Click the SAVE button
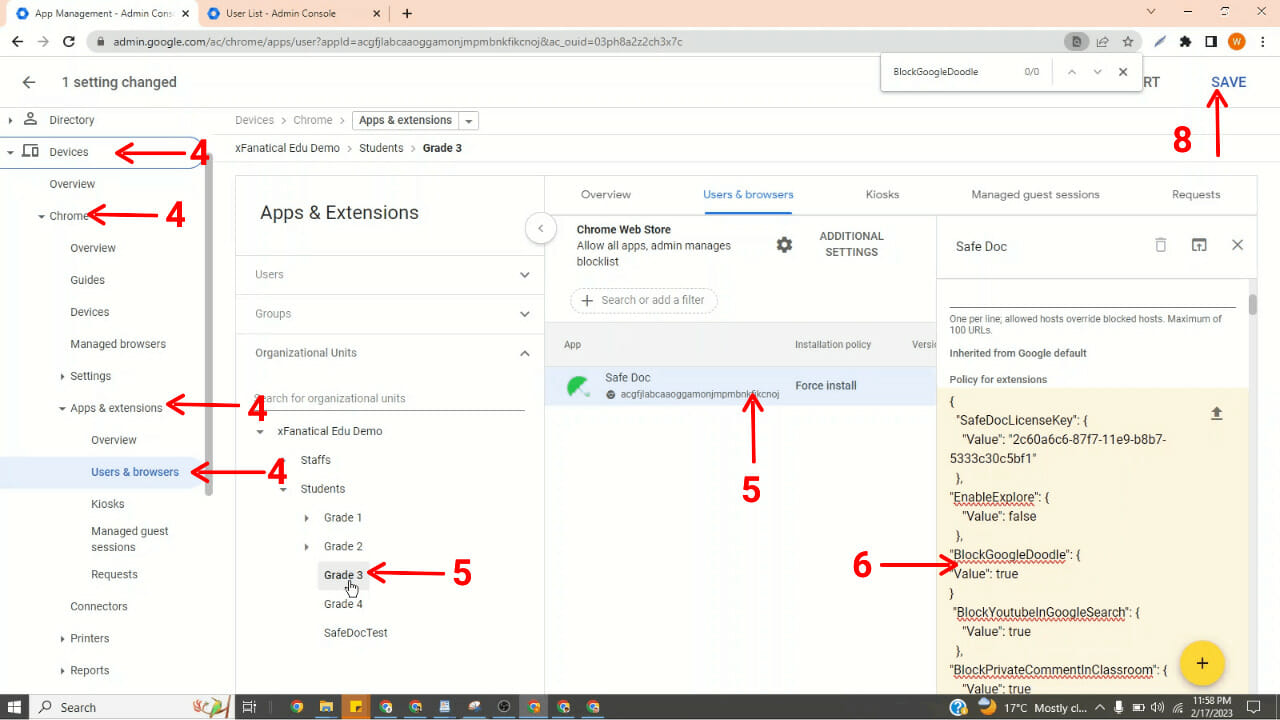This screenshot has width=1280, height=720. point(1228,82)
